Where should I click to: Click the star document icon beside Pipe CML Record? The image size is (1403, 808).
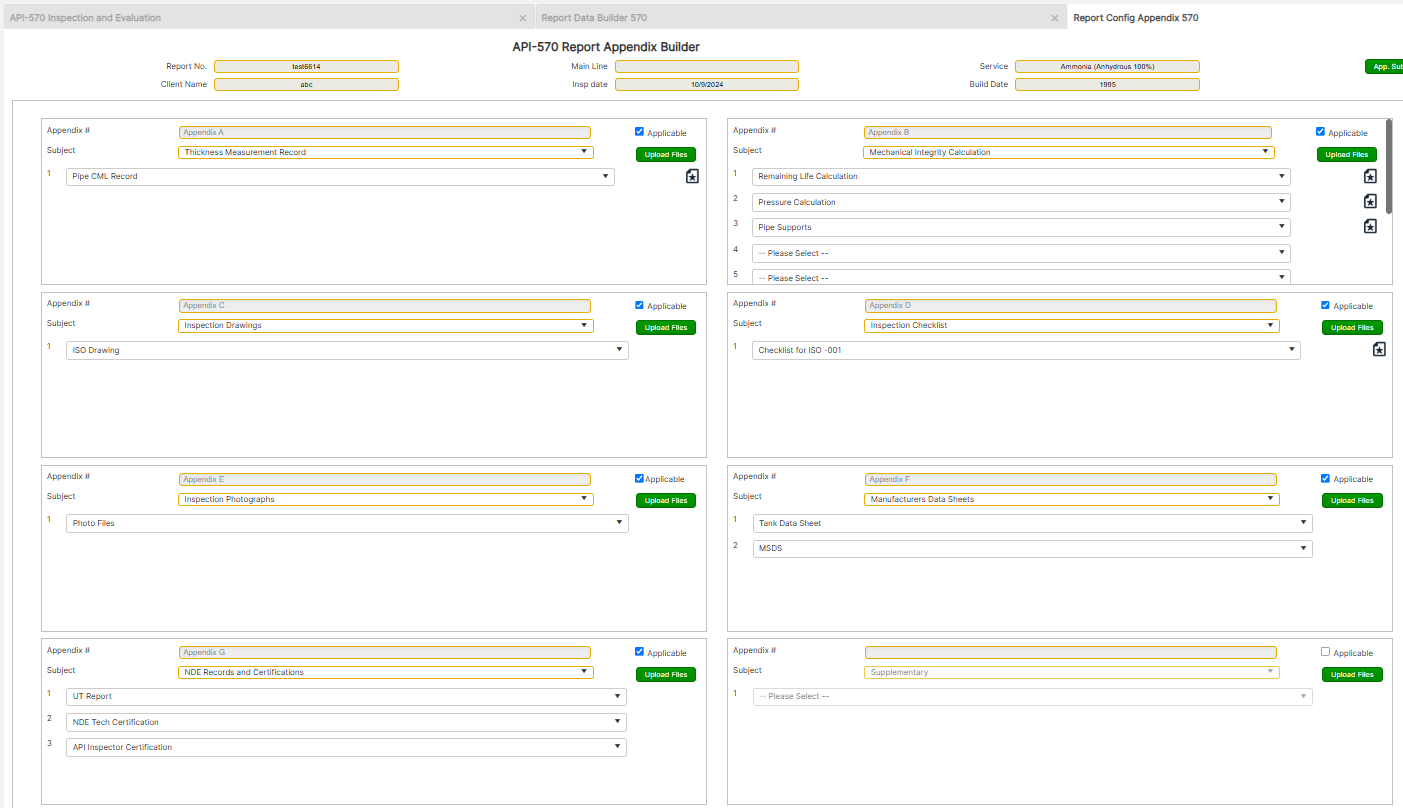point(692,175)
